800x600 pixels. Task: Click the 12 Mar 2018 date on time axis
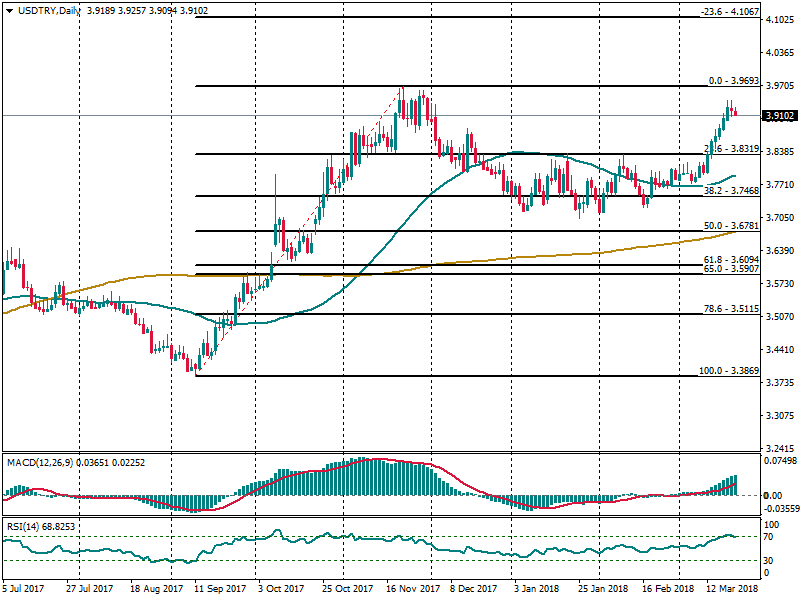click(x=735, y=591)
